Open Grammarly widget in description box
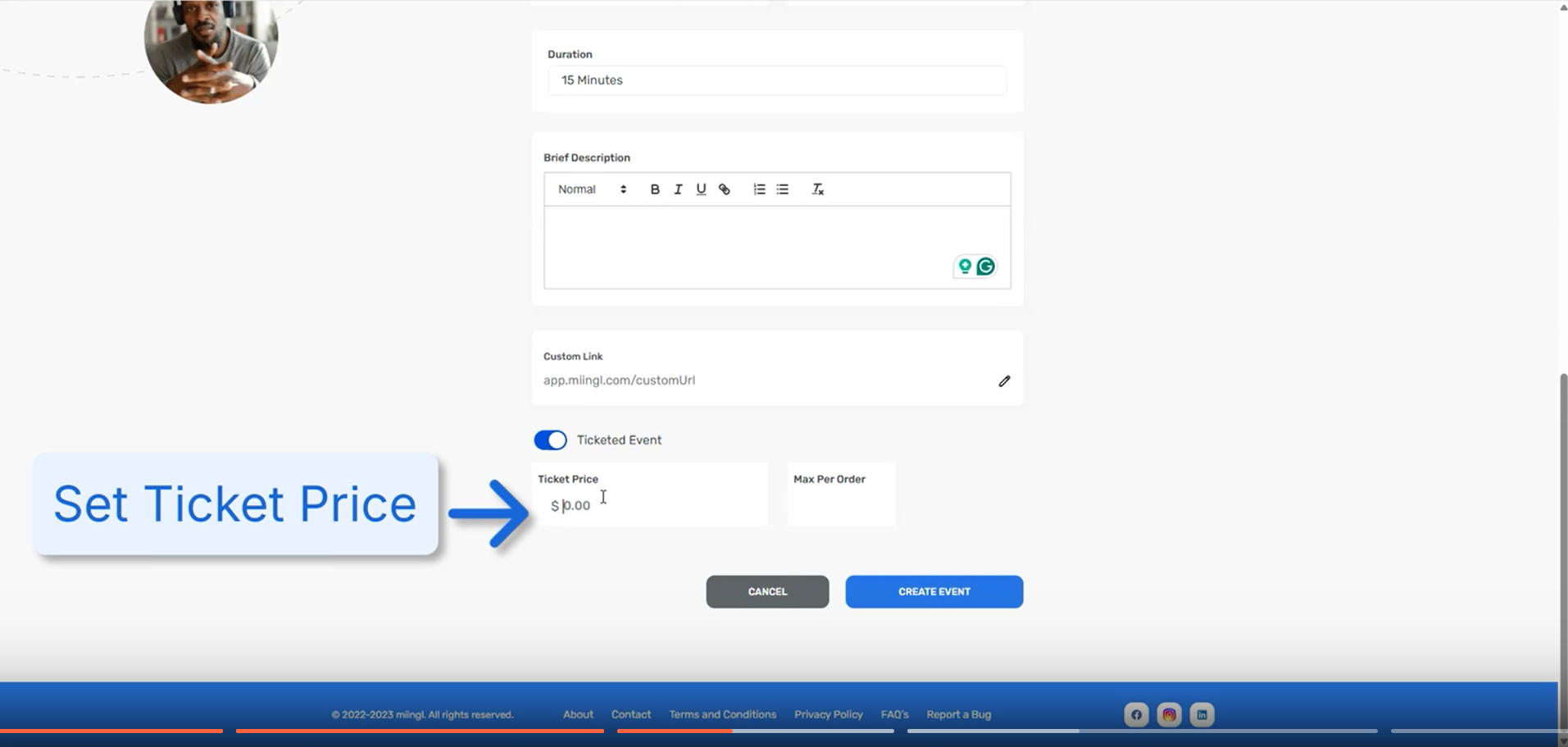 pos(985,266)
